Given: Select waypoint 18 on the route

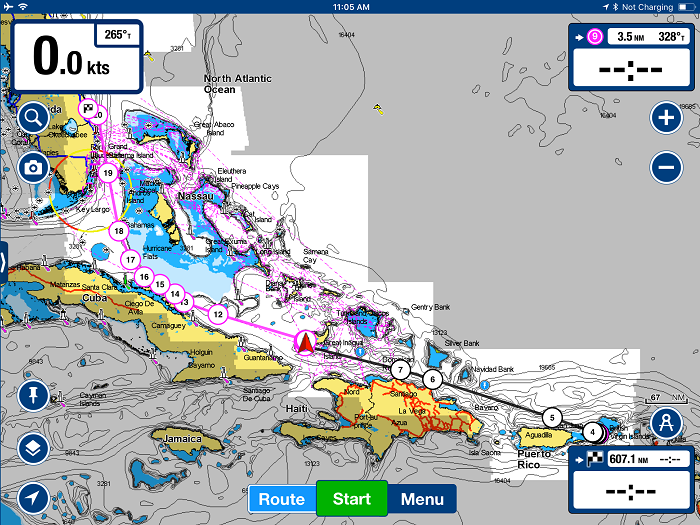Looking at the screenshot, I should 119,231.
